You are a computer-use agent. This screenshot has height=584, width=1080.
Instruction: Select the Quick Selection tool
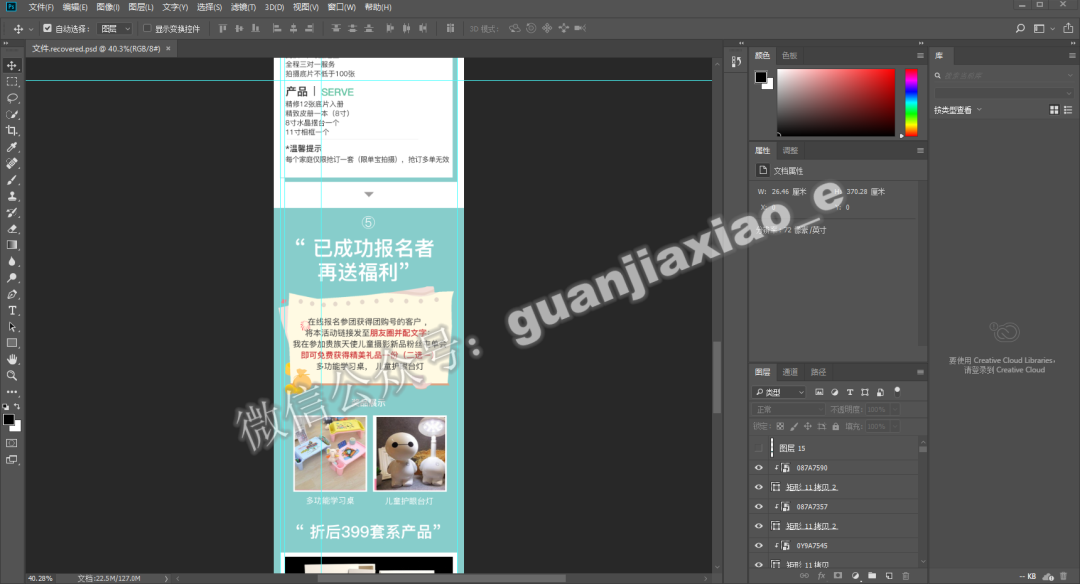(x=12, y=114)
